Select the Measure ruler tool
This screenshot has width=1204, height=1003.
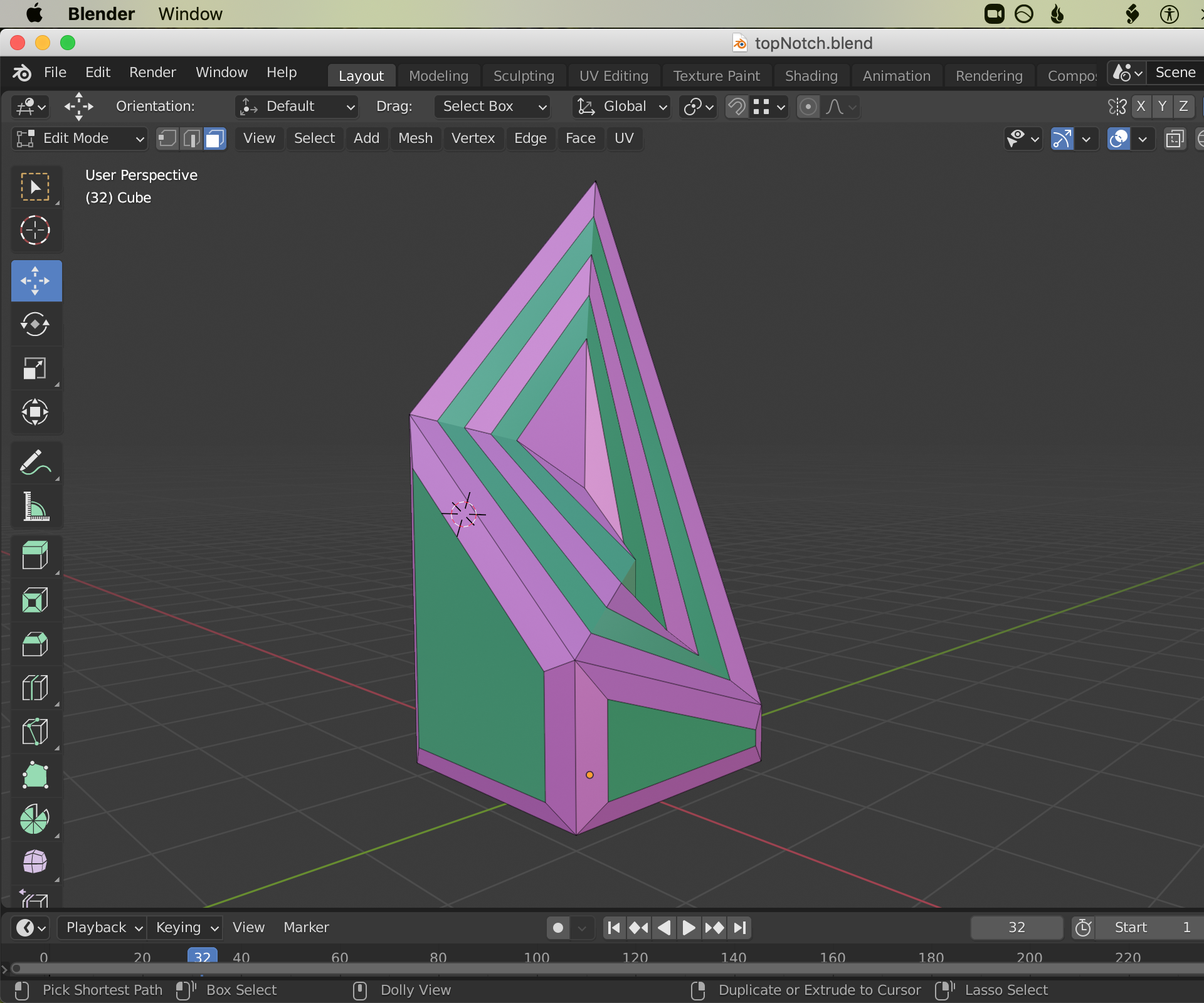coord(35,507)
